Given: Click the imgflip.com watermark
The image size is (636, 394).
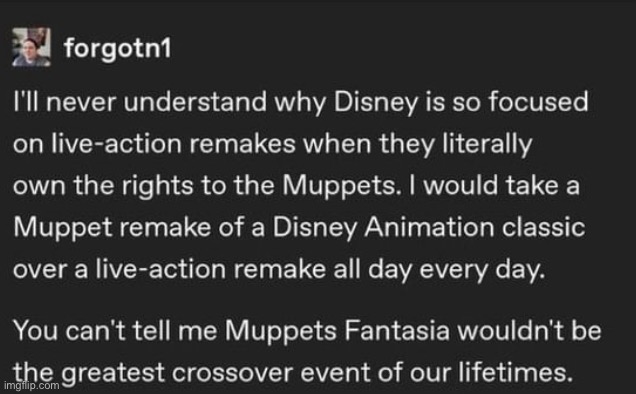Looking at the screenshot, I should coord(32,385).
